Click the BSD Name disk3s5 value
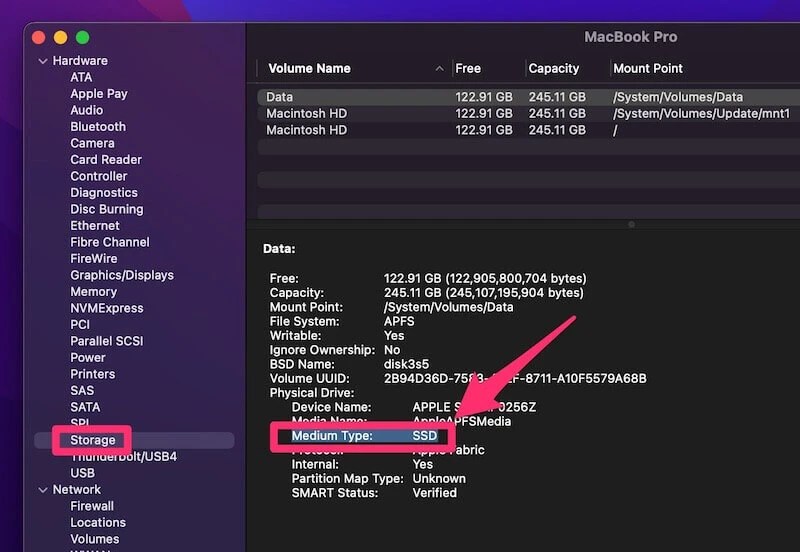This screenshot has width=800, height=552. click(406, 364)
